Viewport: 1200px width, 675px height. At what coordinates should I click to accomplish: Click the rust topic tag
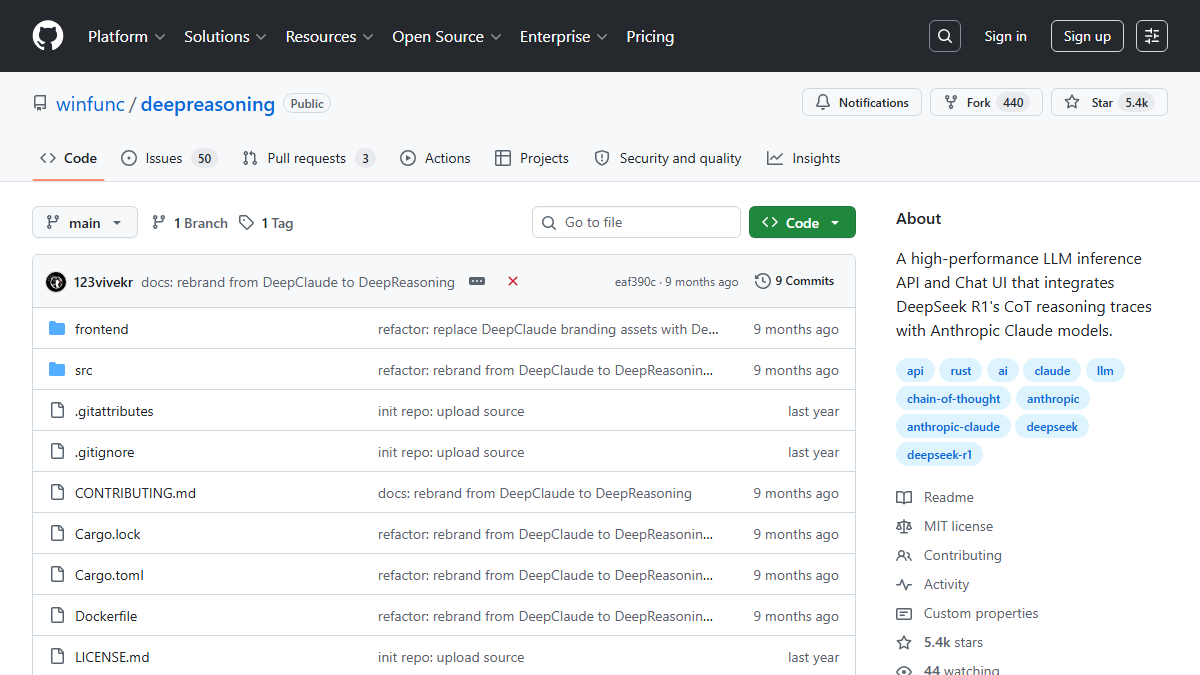point(961,370)
